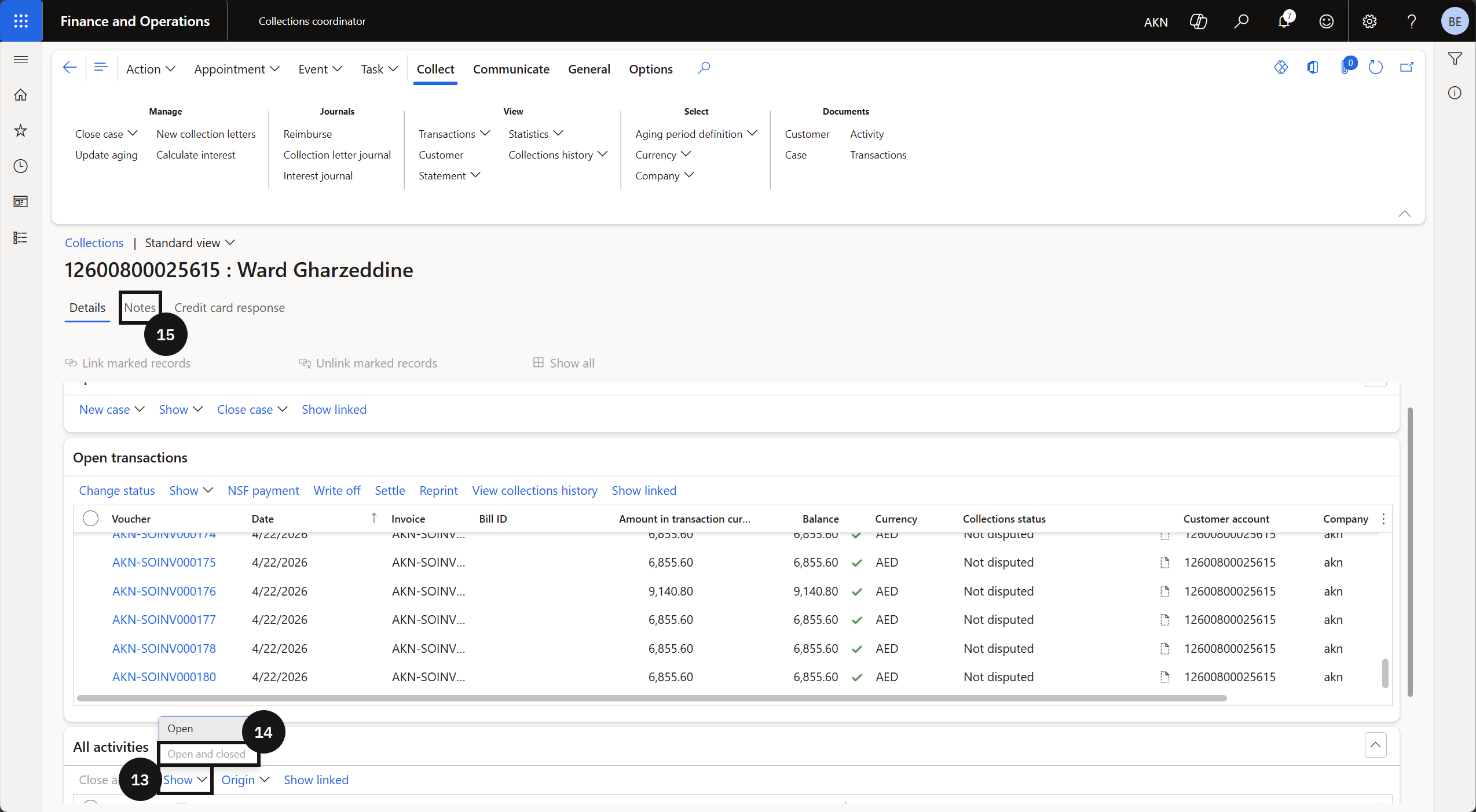Open in new window icon
Image resolution: width=1476 pixels, height=812 pixels.
point(1407,68)
